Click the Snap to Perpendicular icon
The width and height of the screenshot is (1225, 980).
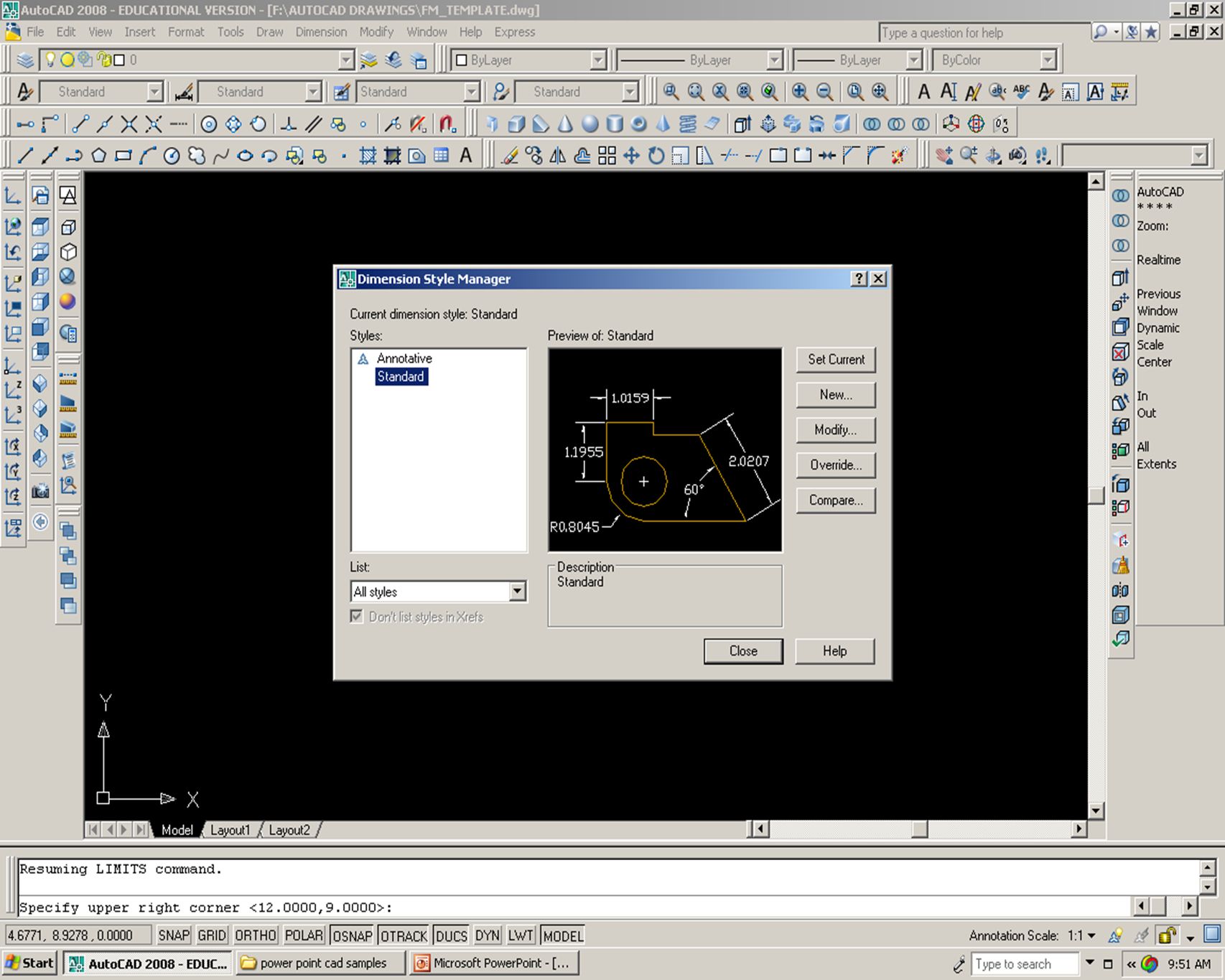289,123
